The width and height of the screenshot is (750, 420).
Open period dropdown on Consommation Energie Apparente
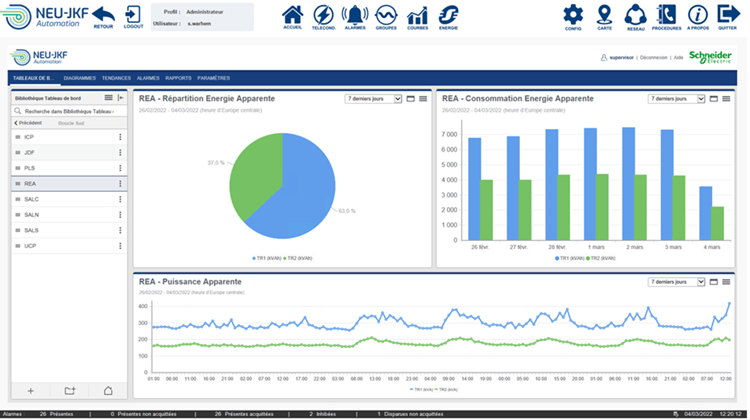(x=676, y=99)
